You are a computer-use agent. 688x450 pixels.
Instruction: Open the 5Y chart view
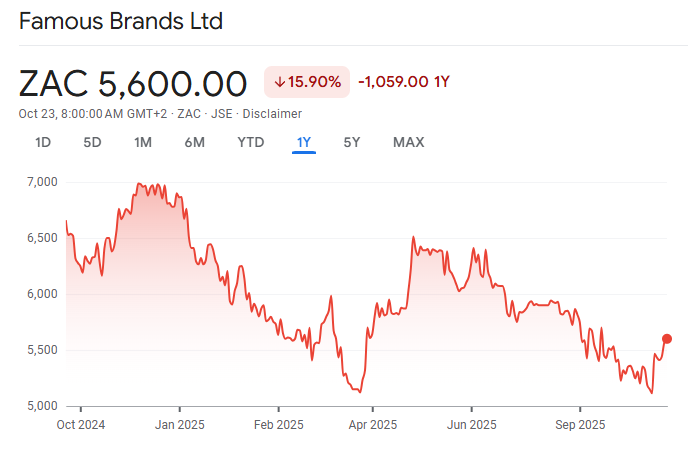pyautogui.click(x=352, y=142)
